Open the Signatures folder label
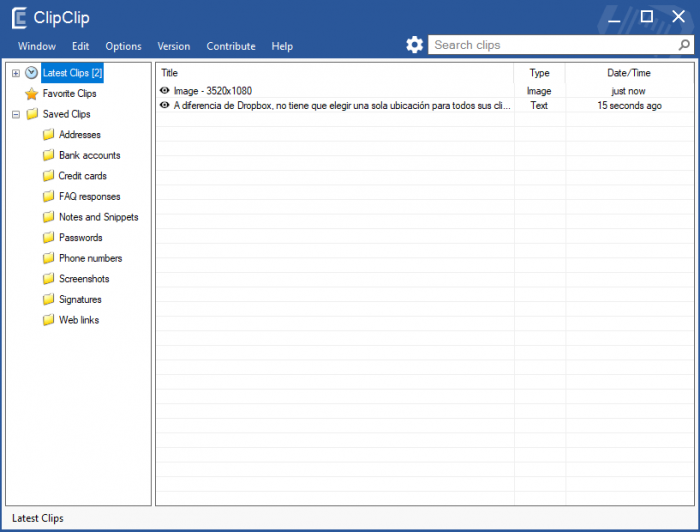This screenshot has height=532, width=700. [x=80, y=299]
